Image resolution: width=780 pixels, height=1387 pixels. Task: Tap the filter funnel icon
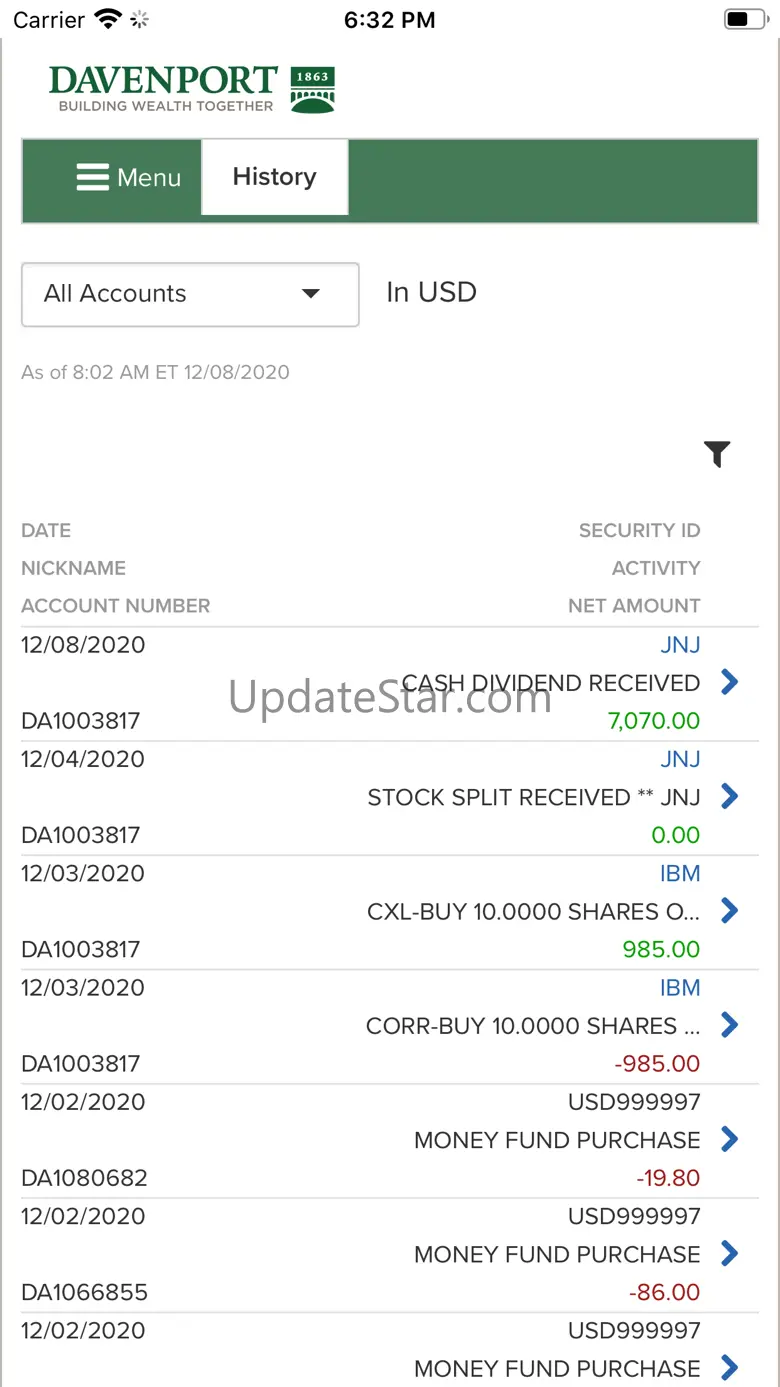(x=717, y=454)
